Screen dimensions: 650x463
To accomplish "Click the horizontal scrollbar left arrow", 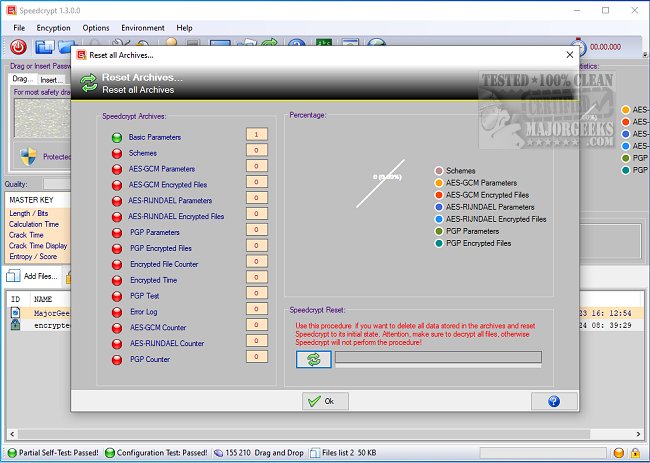I will [12, 434].
